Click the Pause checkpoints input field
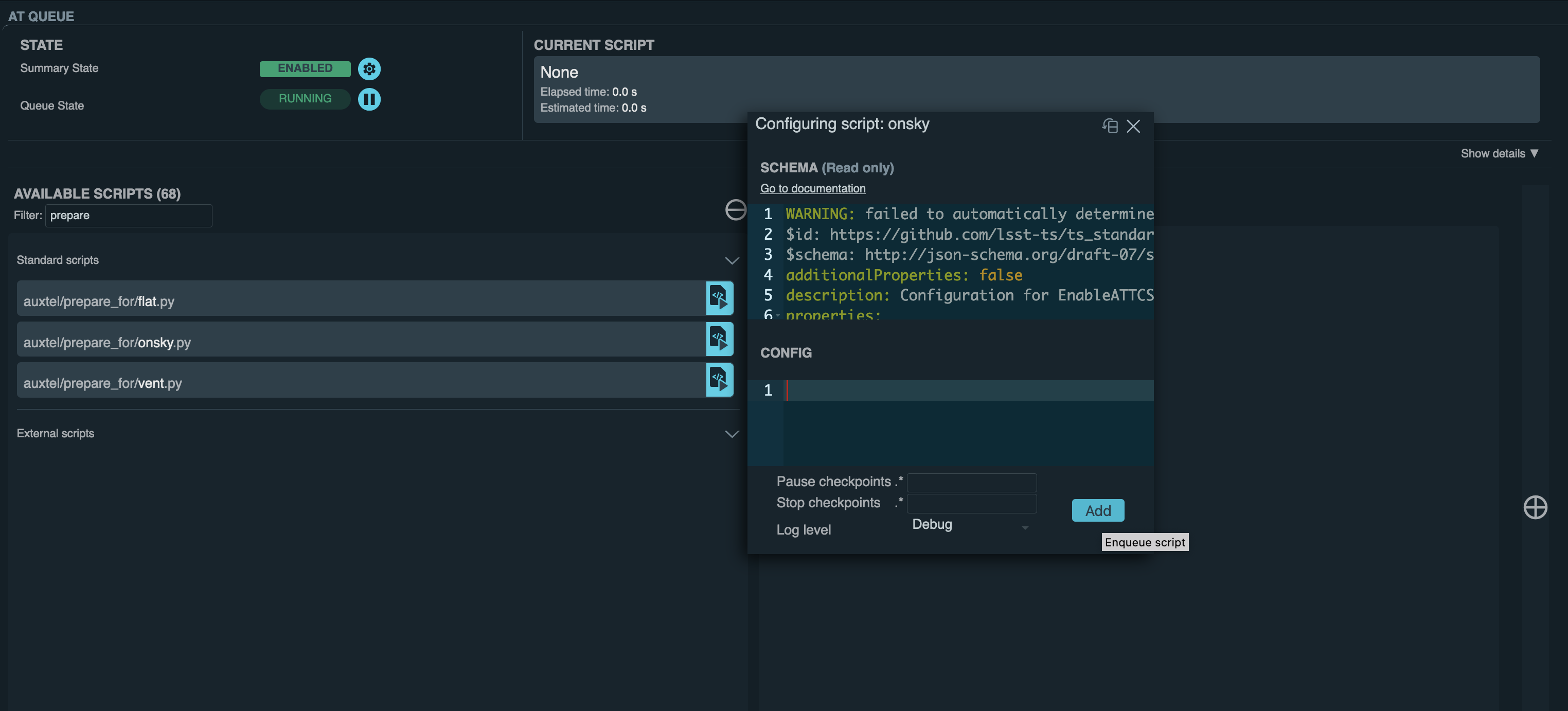1568x711 pixels. click(971, 482)
